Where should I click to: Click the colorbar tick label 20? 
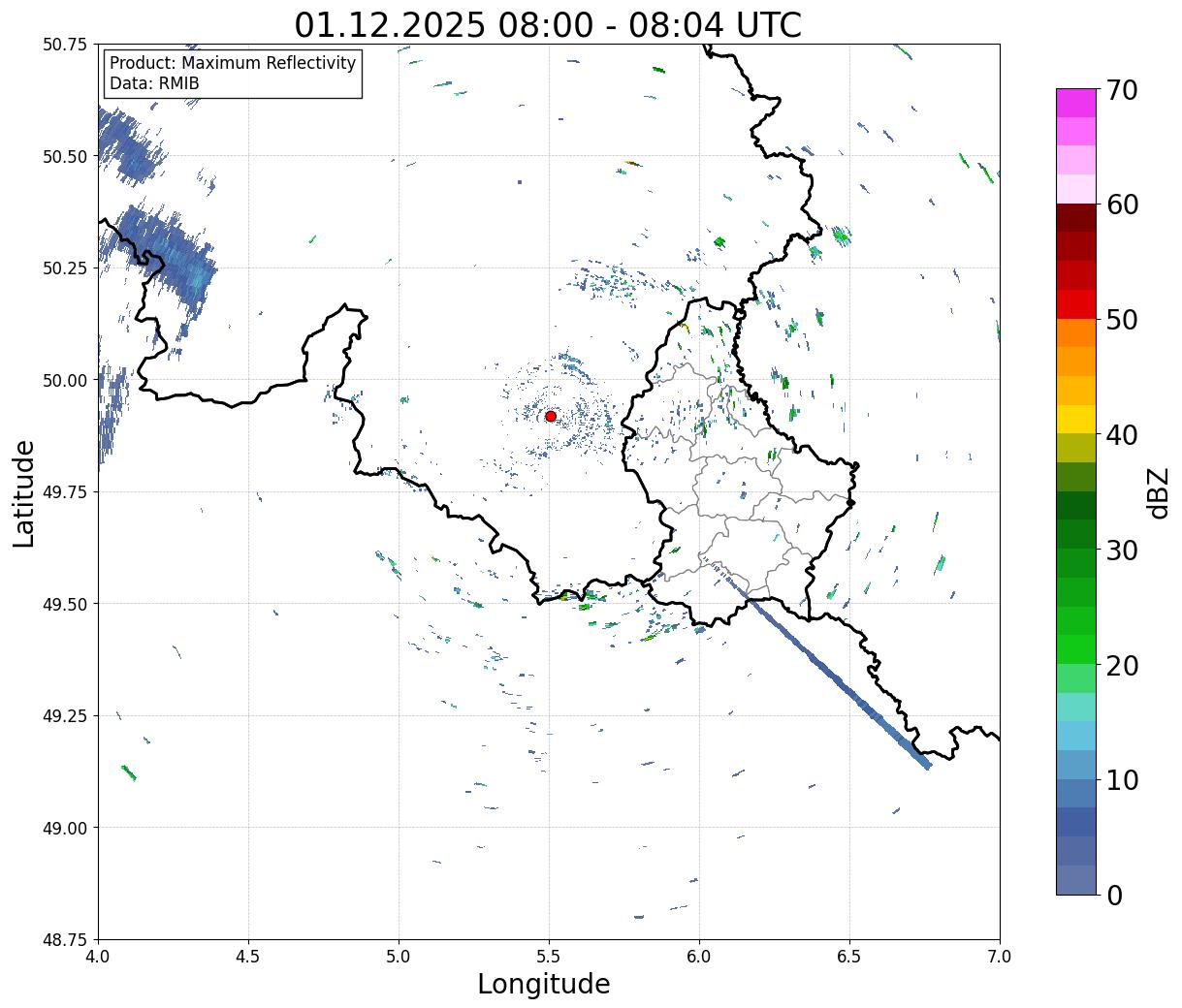point(1121,665)
